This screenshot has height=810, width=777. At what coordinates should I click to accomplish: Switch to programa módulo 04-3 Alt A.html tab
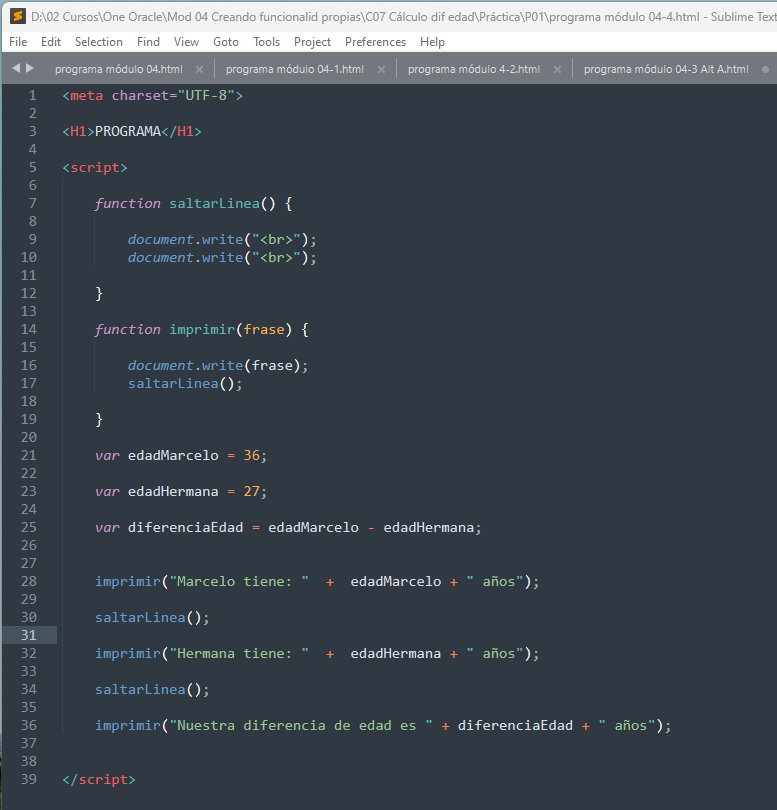click(666, 69)
